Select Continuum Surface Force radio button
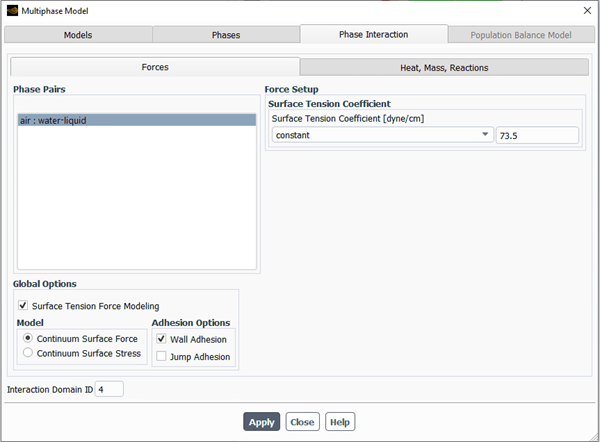600x442 pixels. coord(28,338)
